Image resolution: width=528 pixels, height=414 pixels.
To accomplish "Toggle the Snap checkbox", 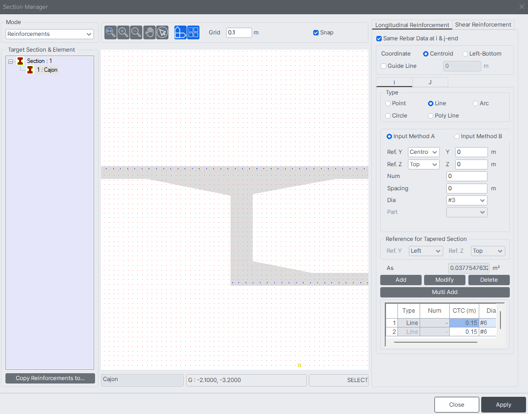I will point(316,33).
